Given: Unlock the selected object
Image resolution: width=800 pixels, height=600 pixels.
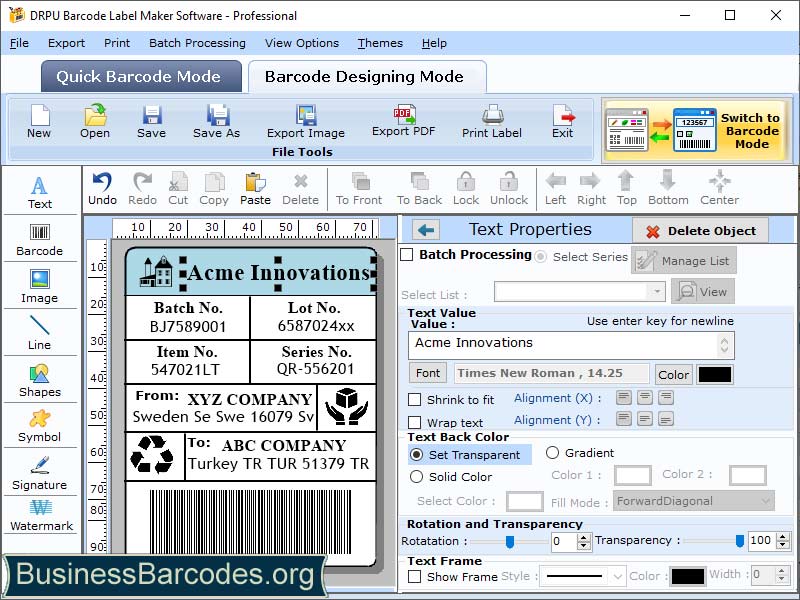Looking at the screenshot, I should click(x=509, y=189).
